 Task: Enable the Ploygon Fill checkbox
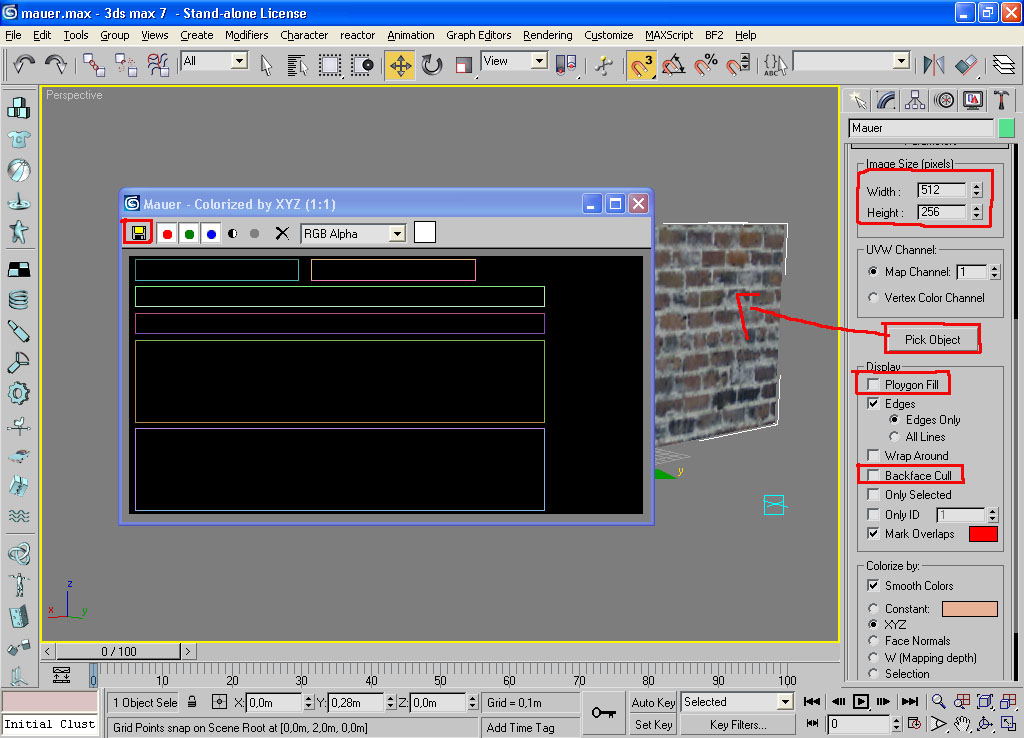[873, 384]
